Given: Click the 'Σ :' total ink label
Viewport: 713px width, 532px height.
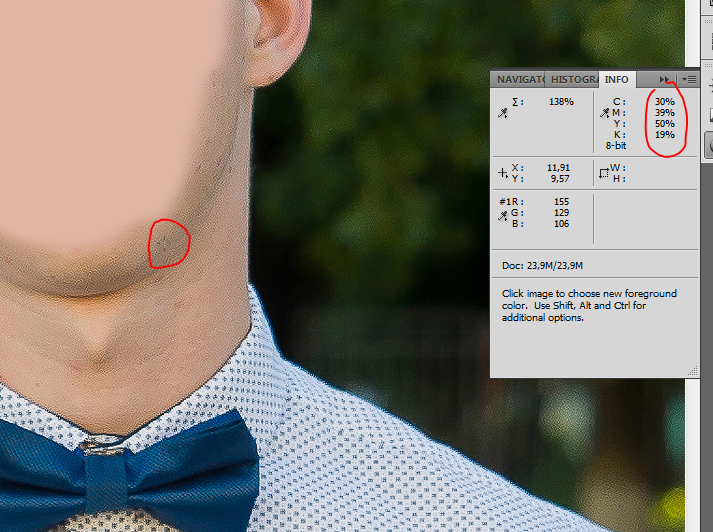Looking at the screenshot, I should (517, 101).
